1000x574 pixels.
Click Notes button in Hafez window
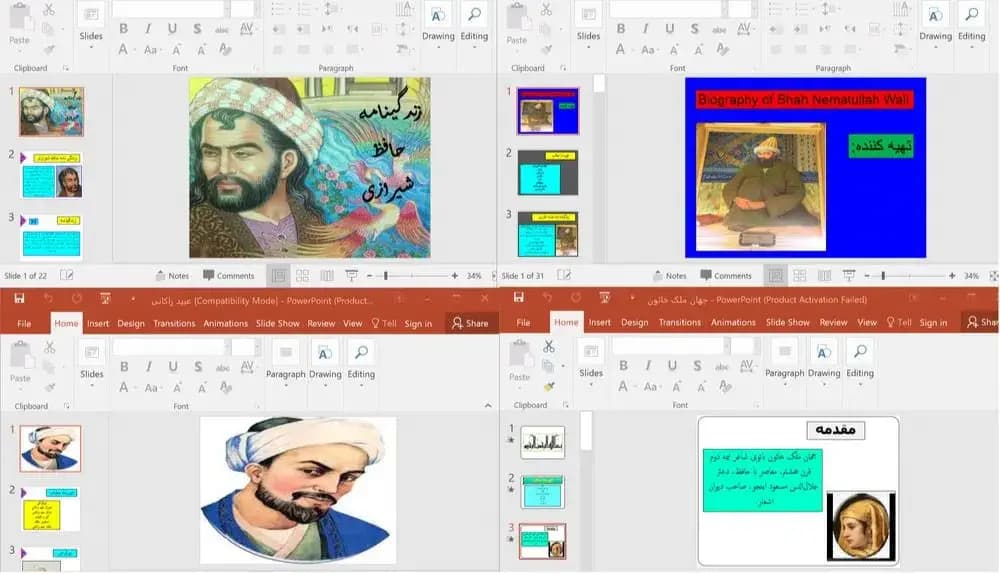point(172,276)
